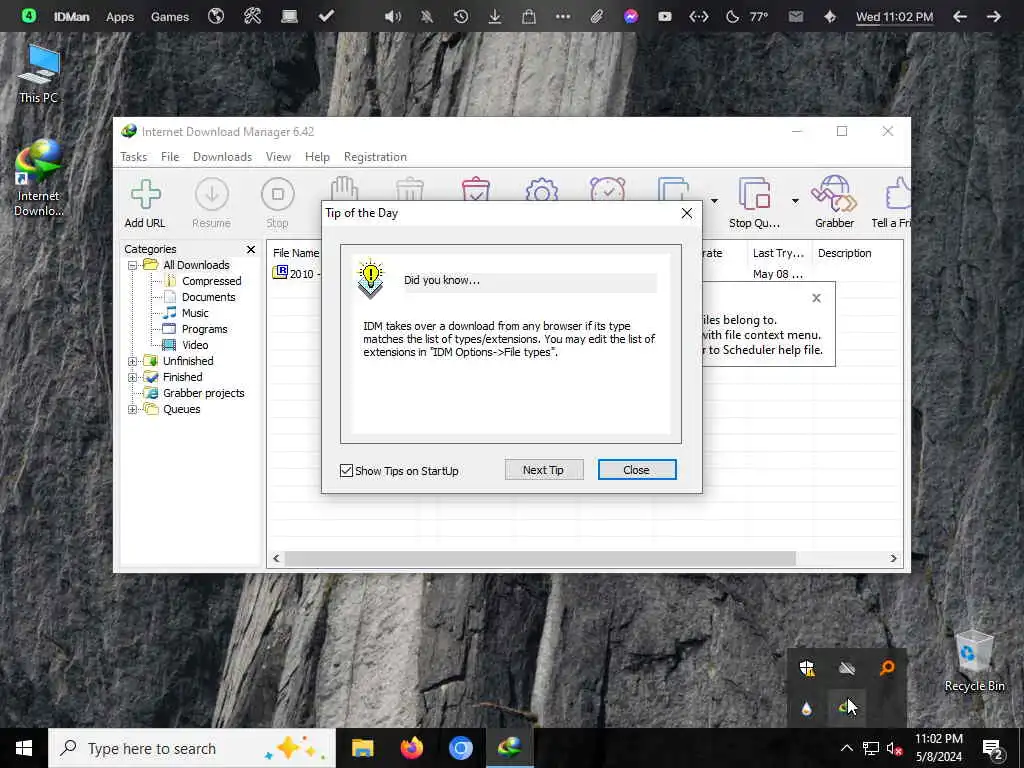Open the Windows Start menu

[x=24, y=748]
